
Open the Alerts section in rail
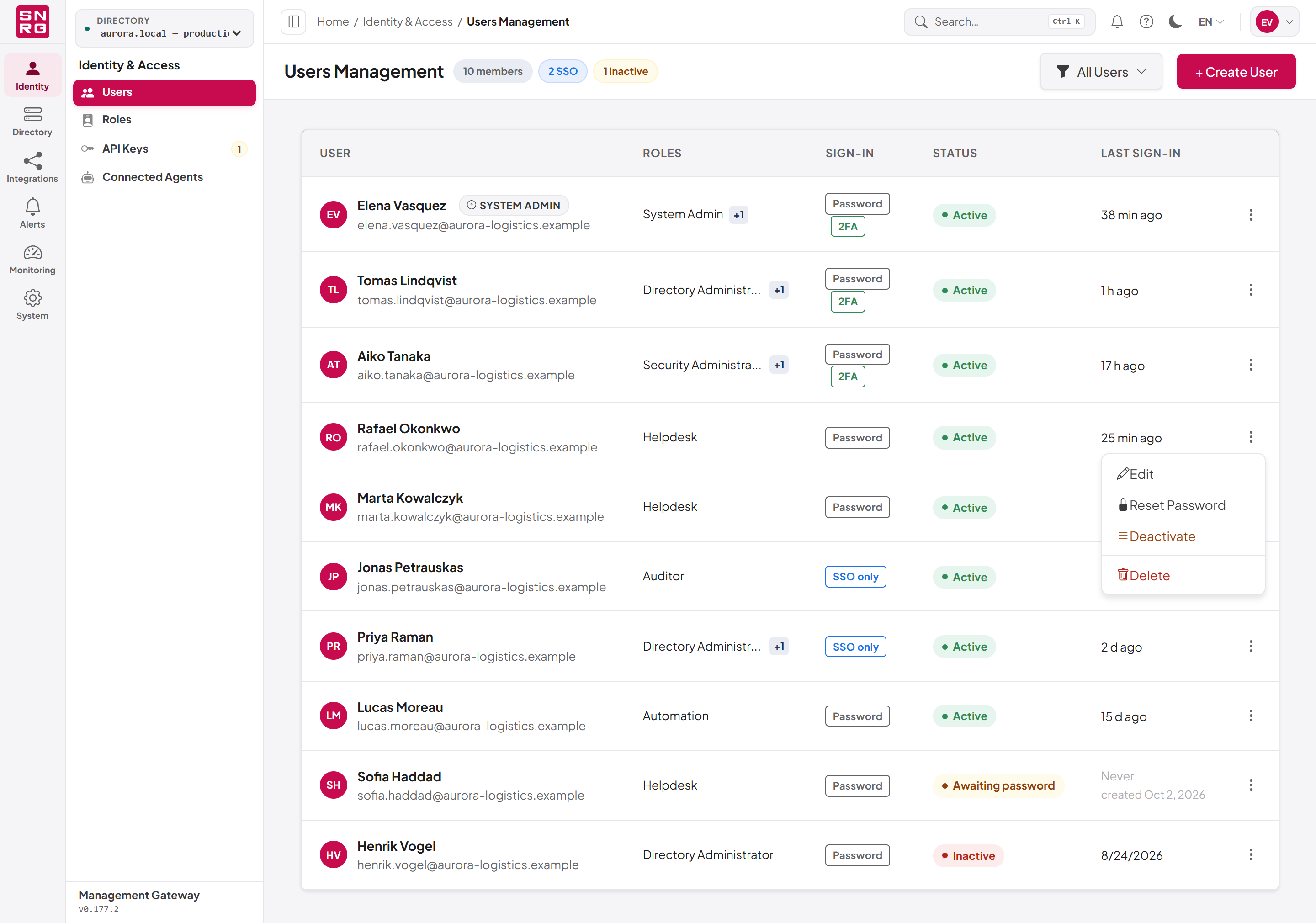(32, 213)
